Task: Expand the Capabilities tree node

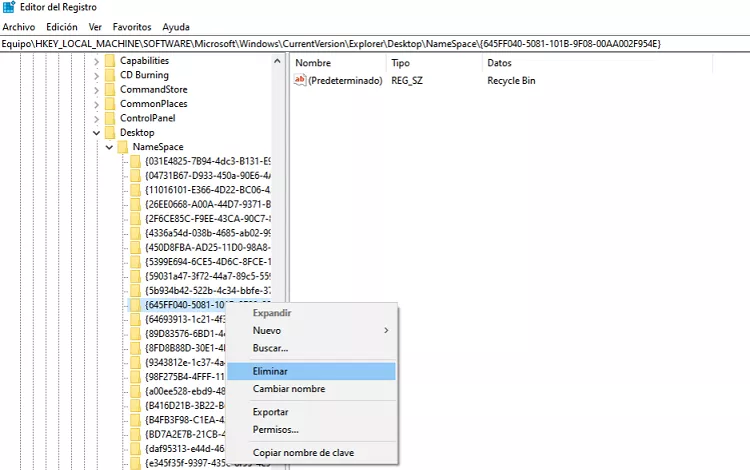Action: (97, 61)
